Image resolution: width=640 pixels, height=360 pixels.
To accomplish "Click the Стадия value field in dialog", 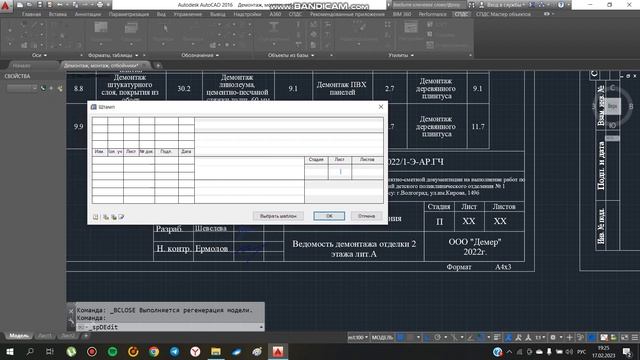I will tap(316, 171).
